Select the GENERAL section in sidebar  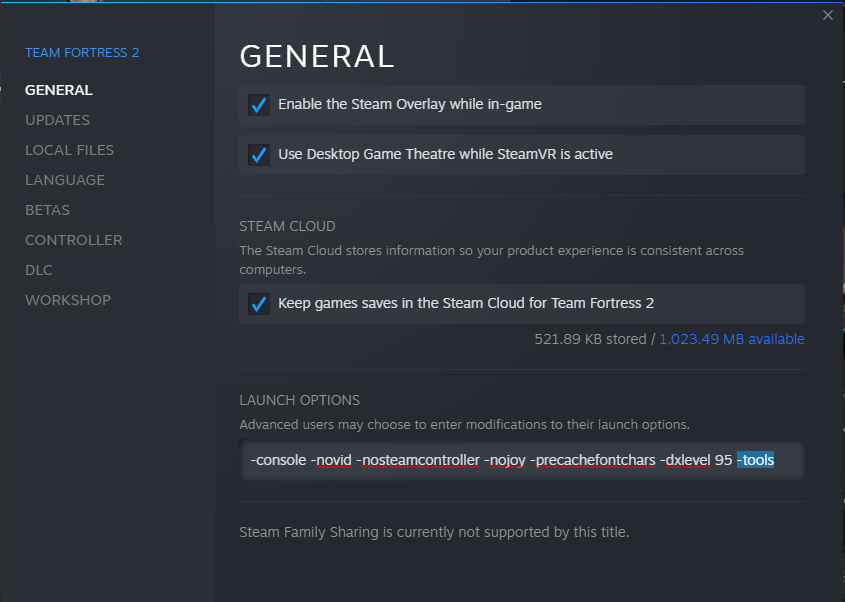pos(58,90)
